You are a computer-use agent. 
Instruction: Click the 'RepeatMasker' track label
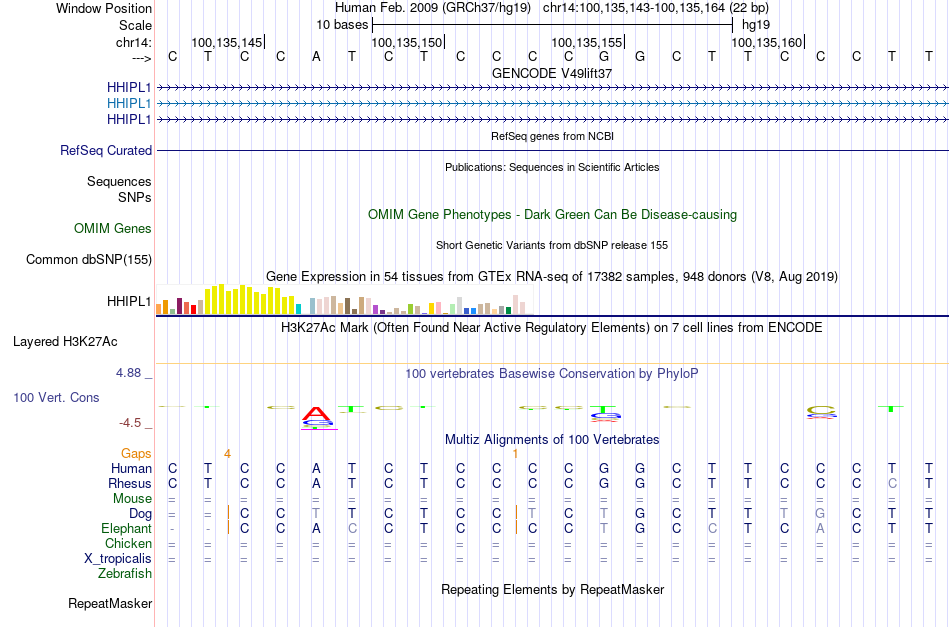point(110,603)
